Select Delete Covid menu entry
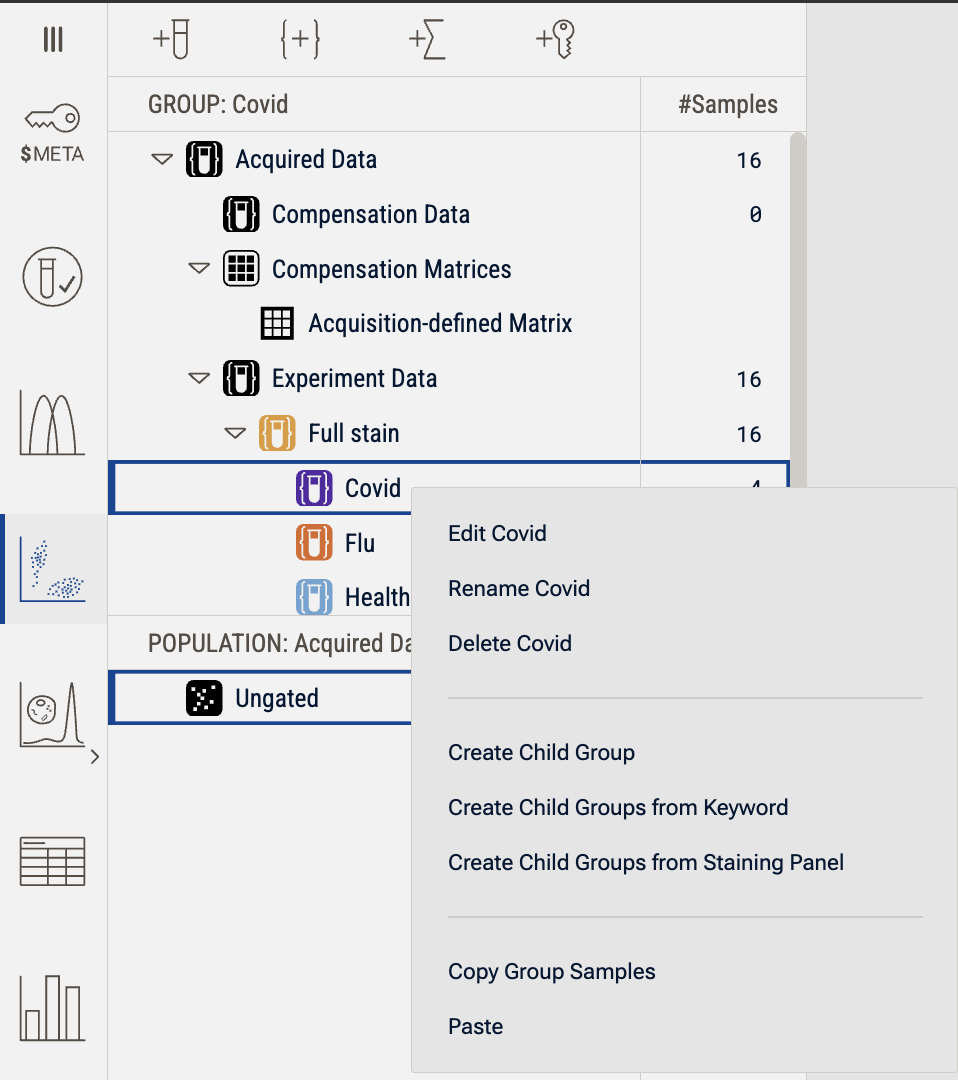 click(509, 643)
